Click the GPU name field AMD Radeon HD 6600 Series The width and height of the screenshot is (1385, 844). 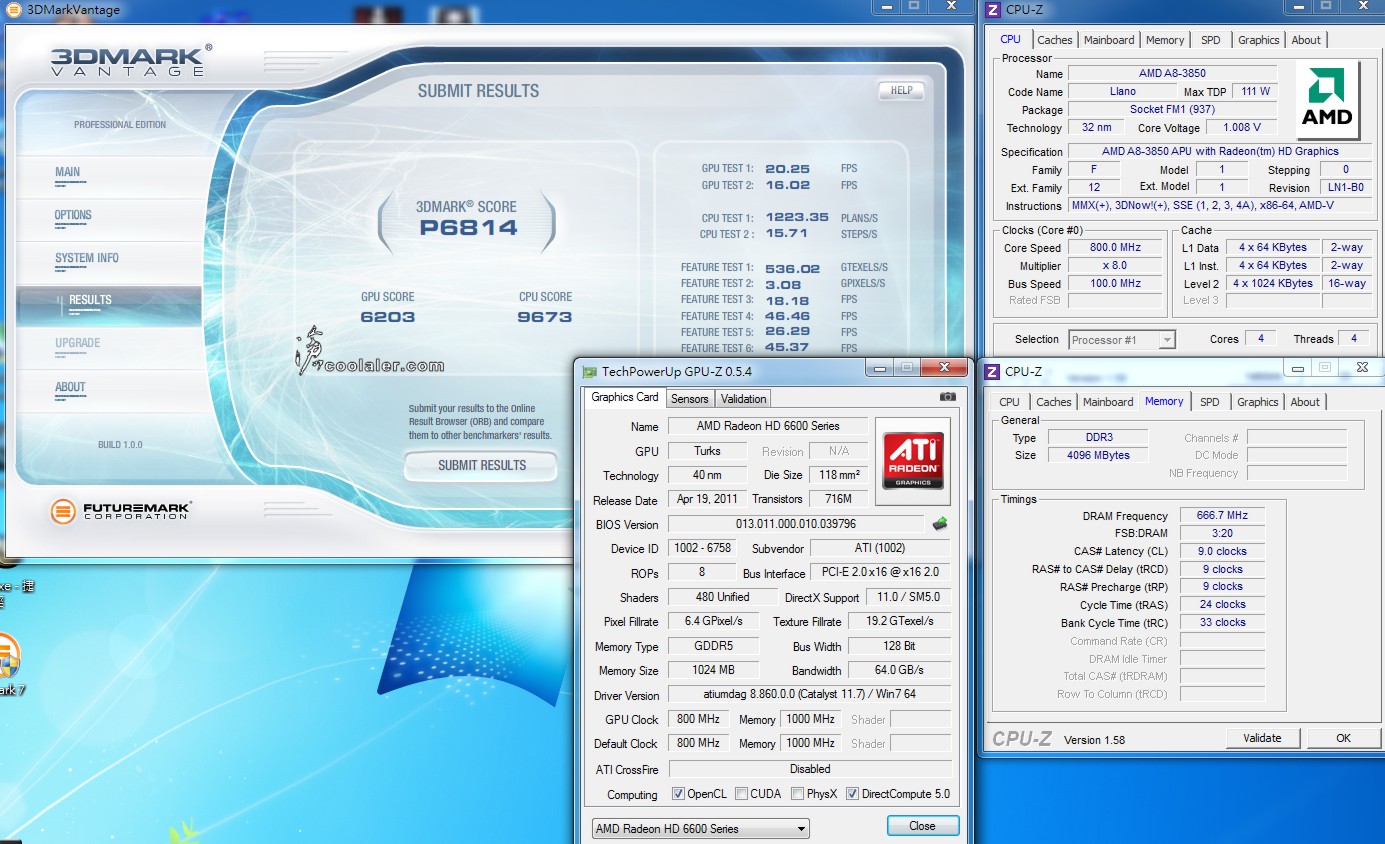click(768, 426)
